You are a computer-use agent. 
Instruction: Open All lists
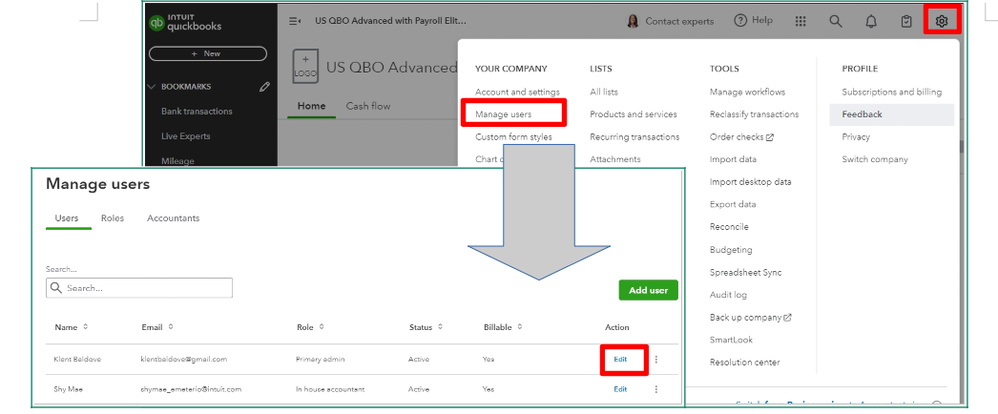coord(603,92)
